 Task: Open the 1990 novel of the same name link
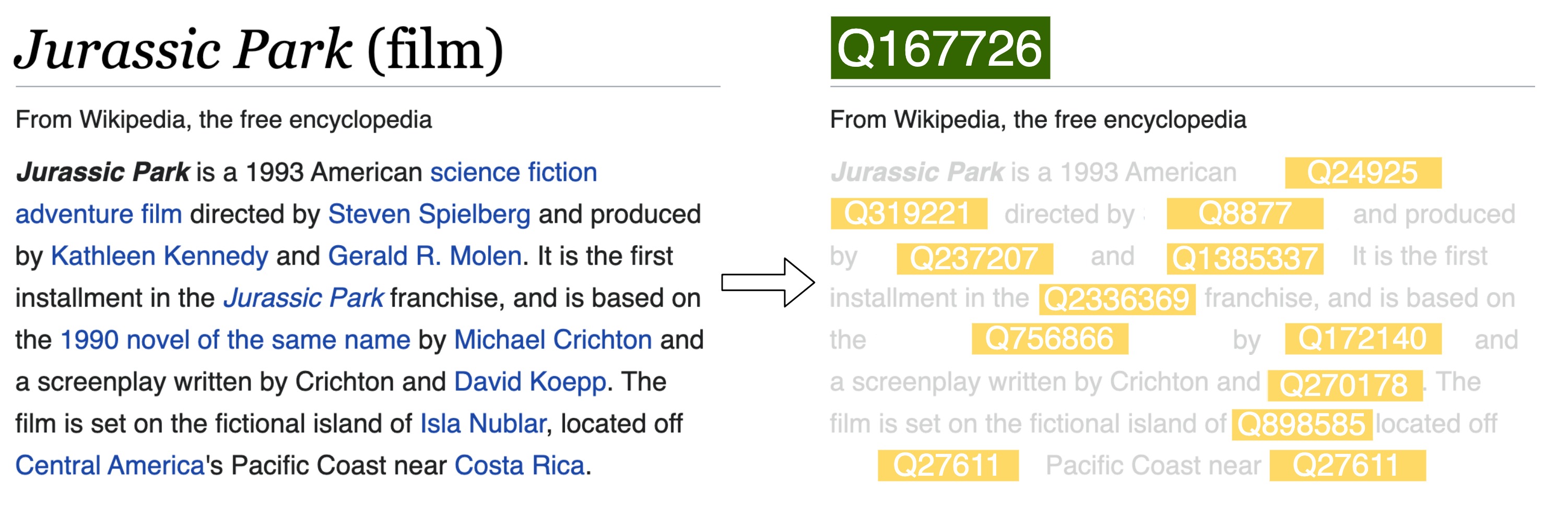235,341
